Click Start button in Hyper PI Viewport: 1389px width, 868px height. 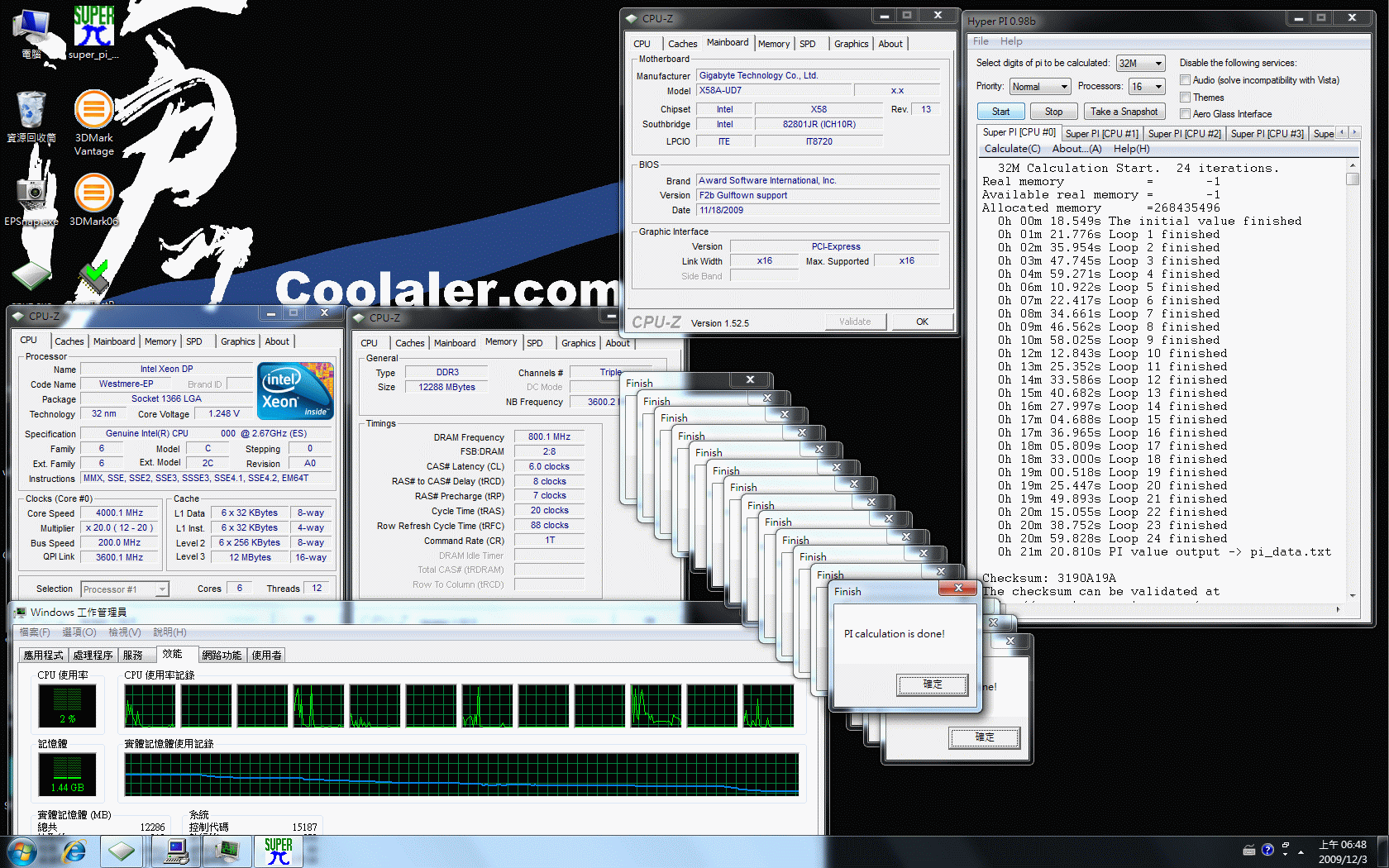tap(1001, 112)
